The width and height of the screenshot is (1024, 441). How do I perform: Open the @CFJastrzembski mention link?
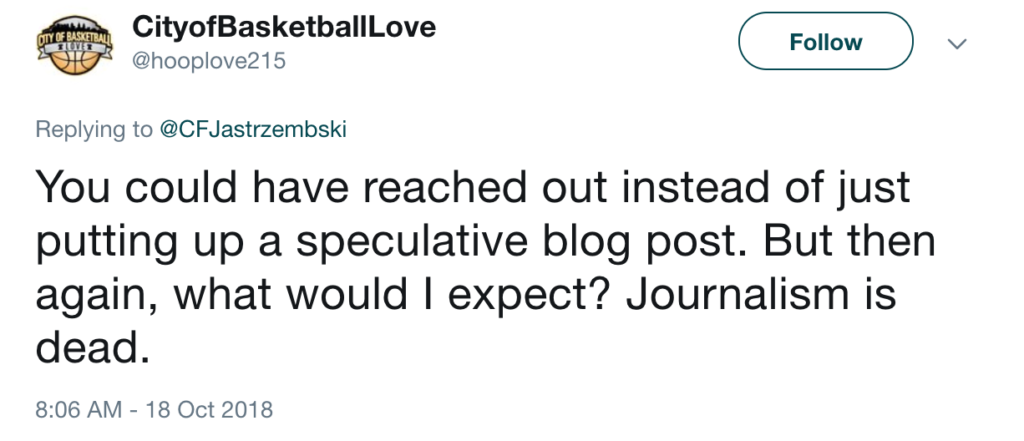coord(253,130)
